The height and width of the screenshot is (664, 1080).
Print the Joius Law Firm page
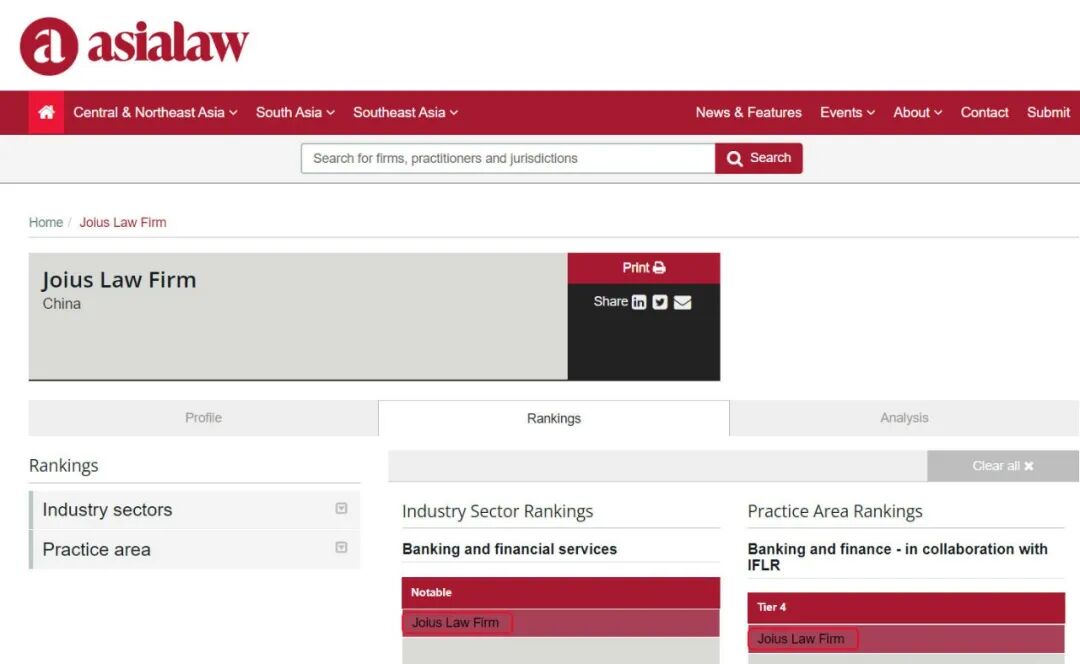tap(643, 268)
